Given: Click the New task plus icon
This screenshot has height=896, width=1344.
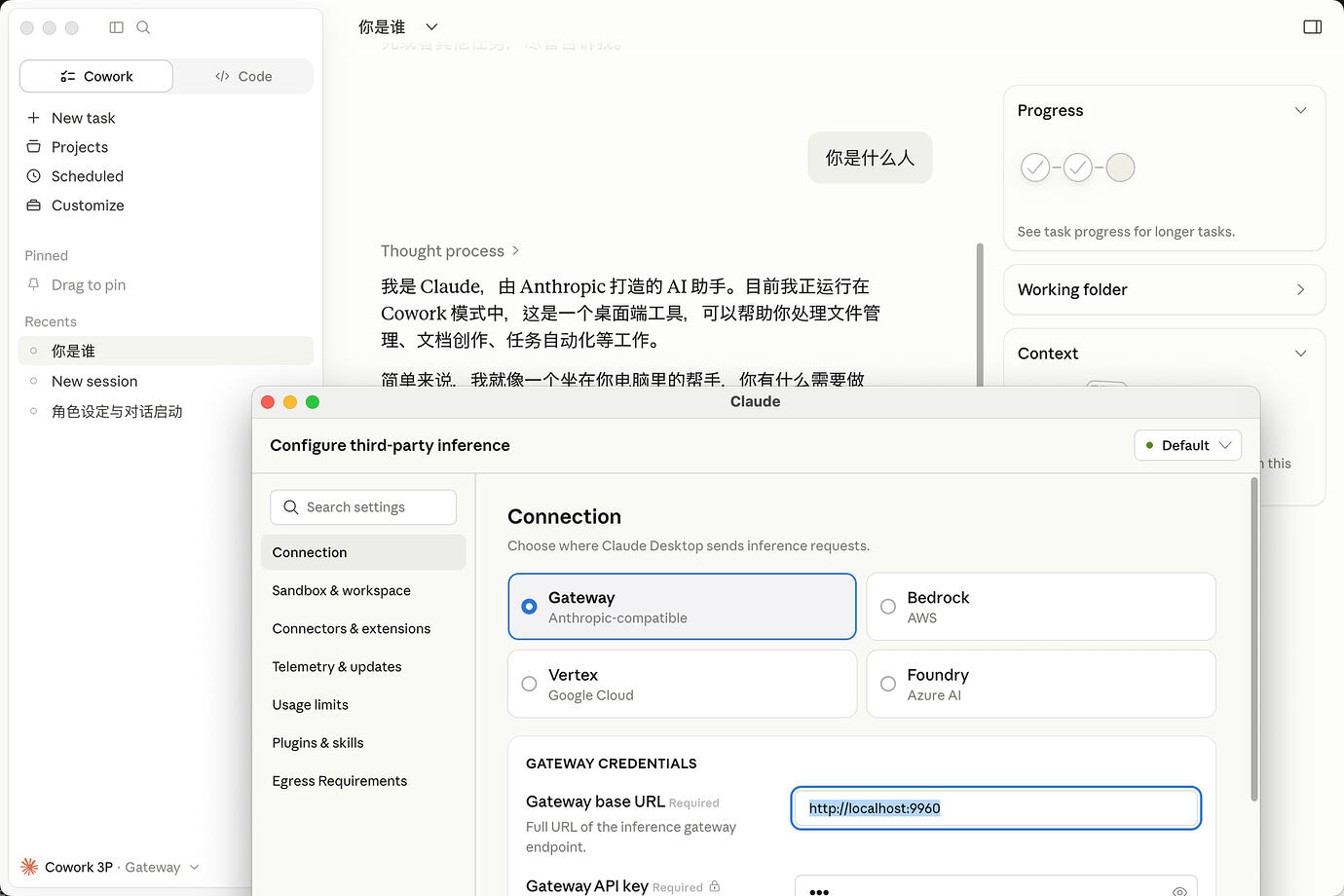Looking at the screenshot, I should [33, 118].
